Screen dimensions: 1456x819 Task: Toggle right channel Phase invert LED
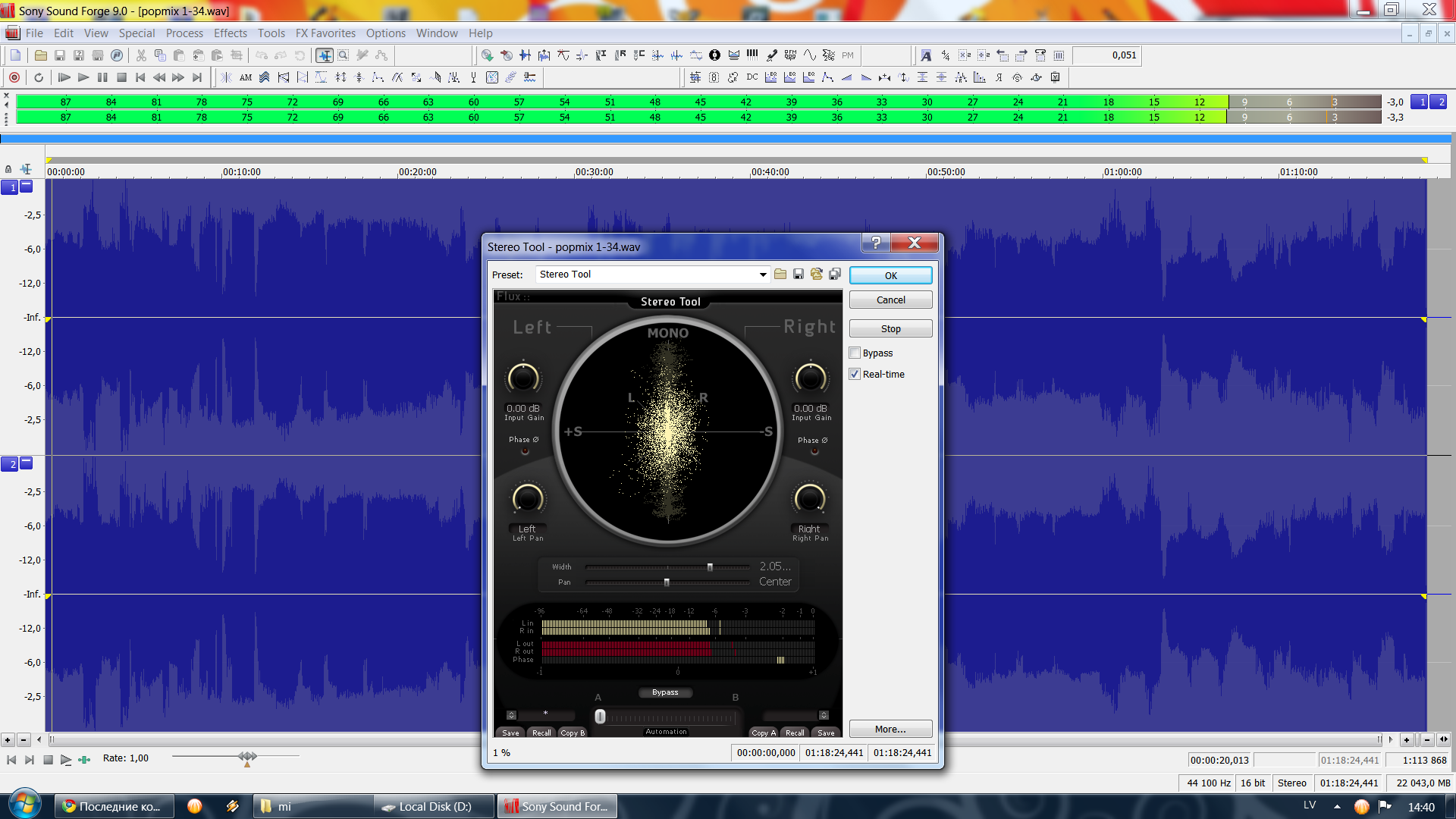click(814, 451)
